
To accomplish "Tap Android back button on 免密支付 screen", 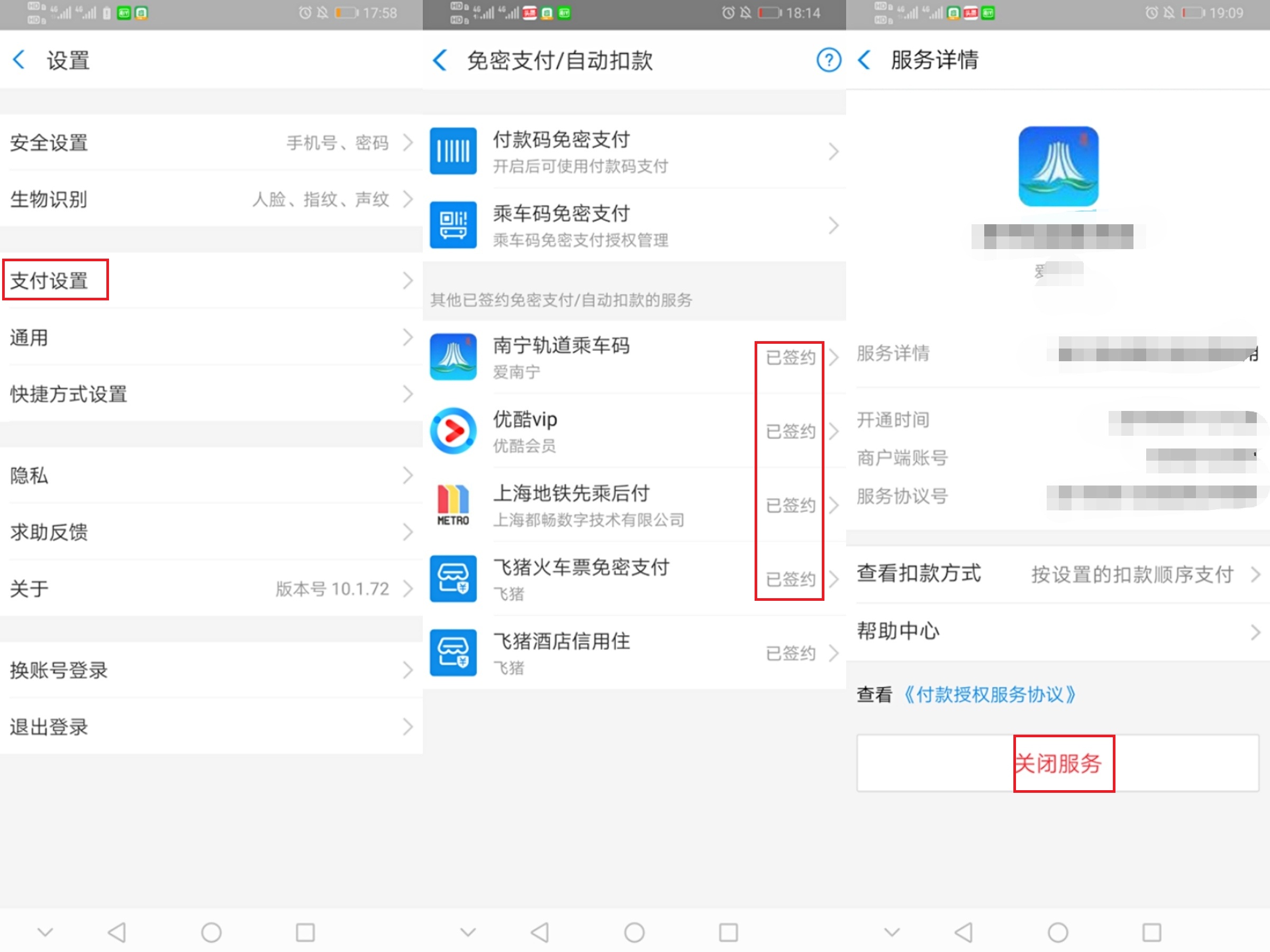I will pyautogui.click(x=540, y=932).
